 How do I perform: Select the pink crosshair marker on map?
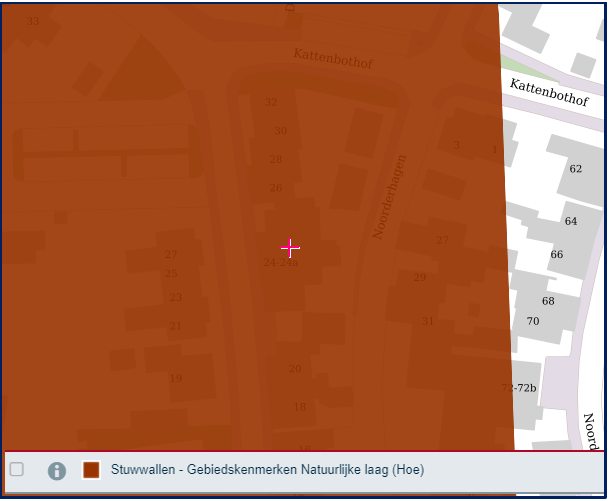pyautogui.click(x=290, y=248)
